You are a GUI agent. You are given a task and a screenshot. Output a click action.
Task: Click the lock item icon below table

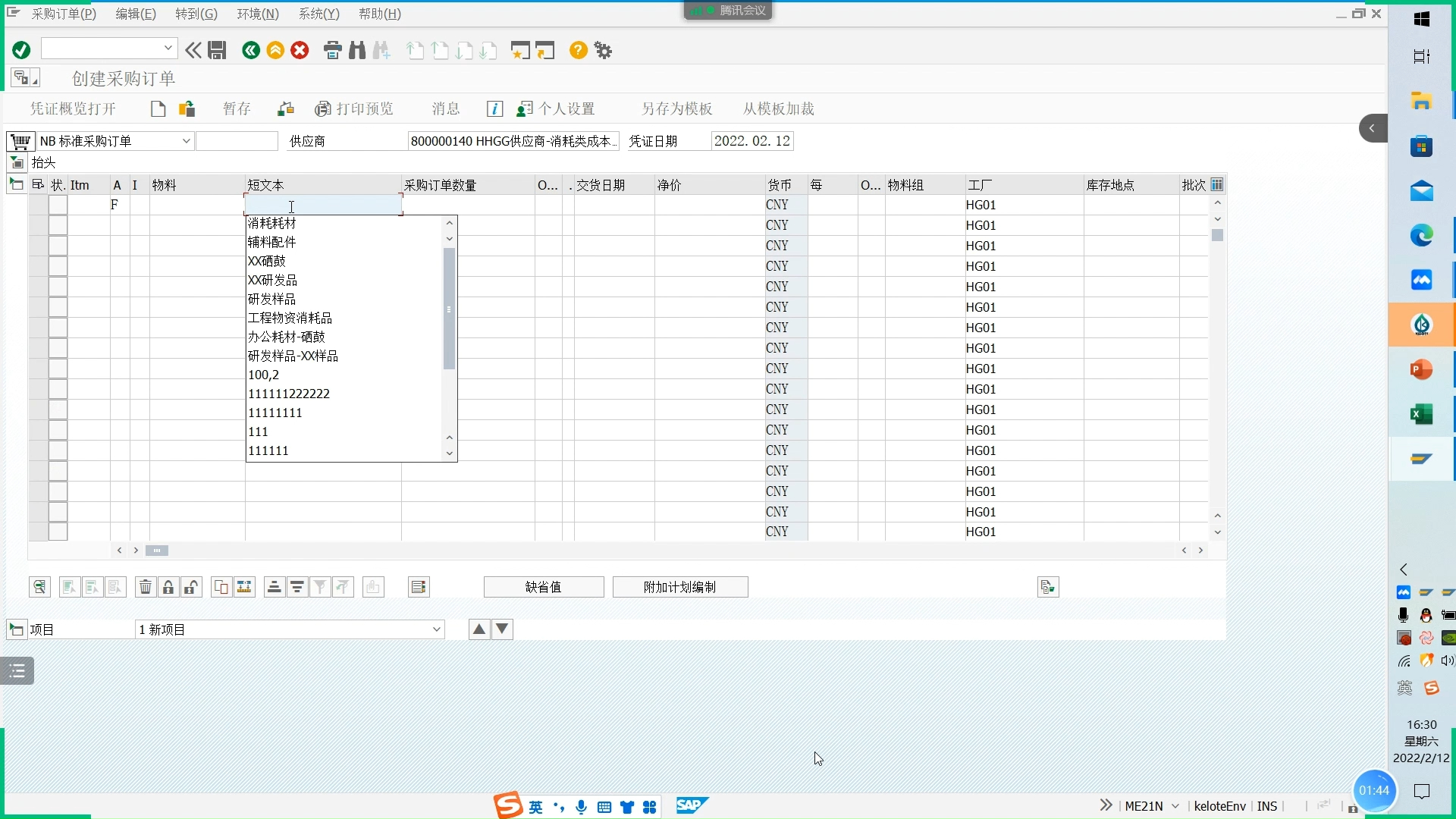tap(168, 587)
